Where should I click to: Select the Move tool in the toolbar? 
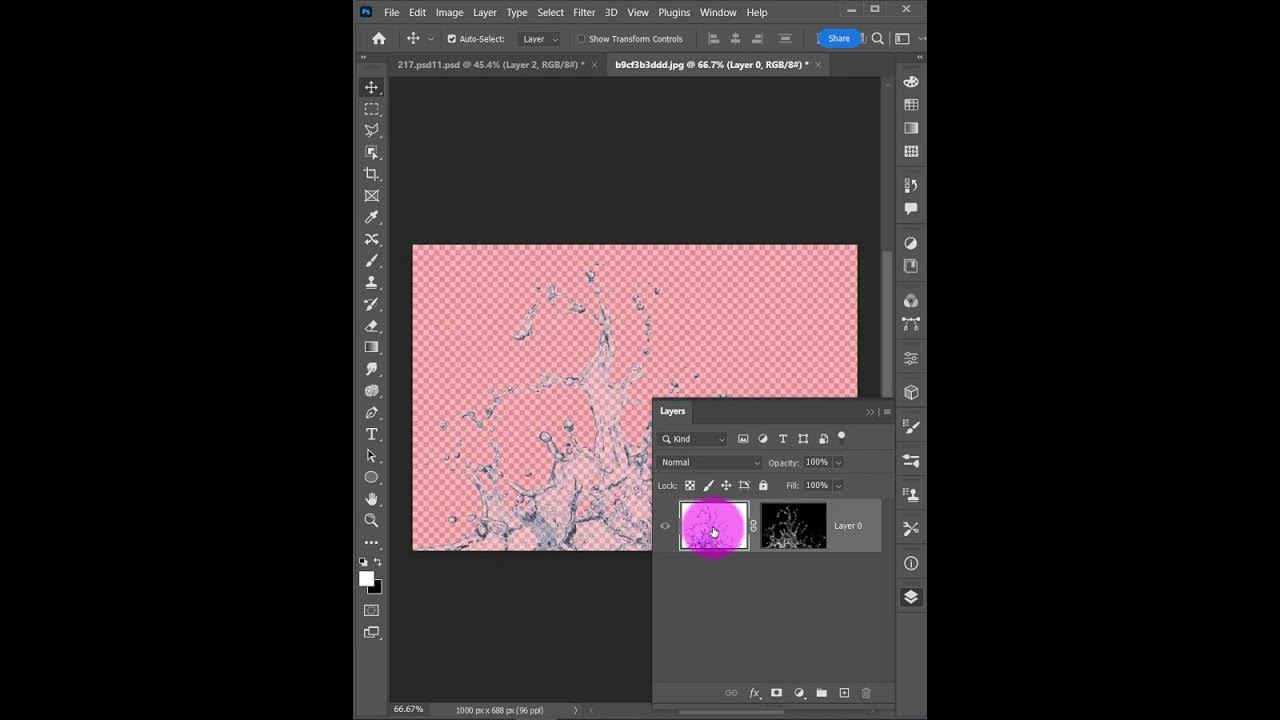click(x=372, y=87)
